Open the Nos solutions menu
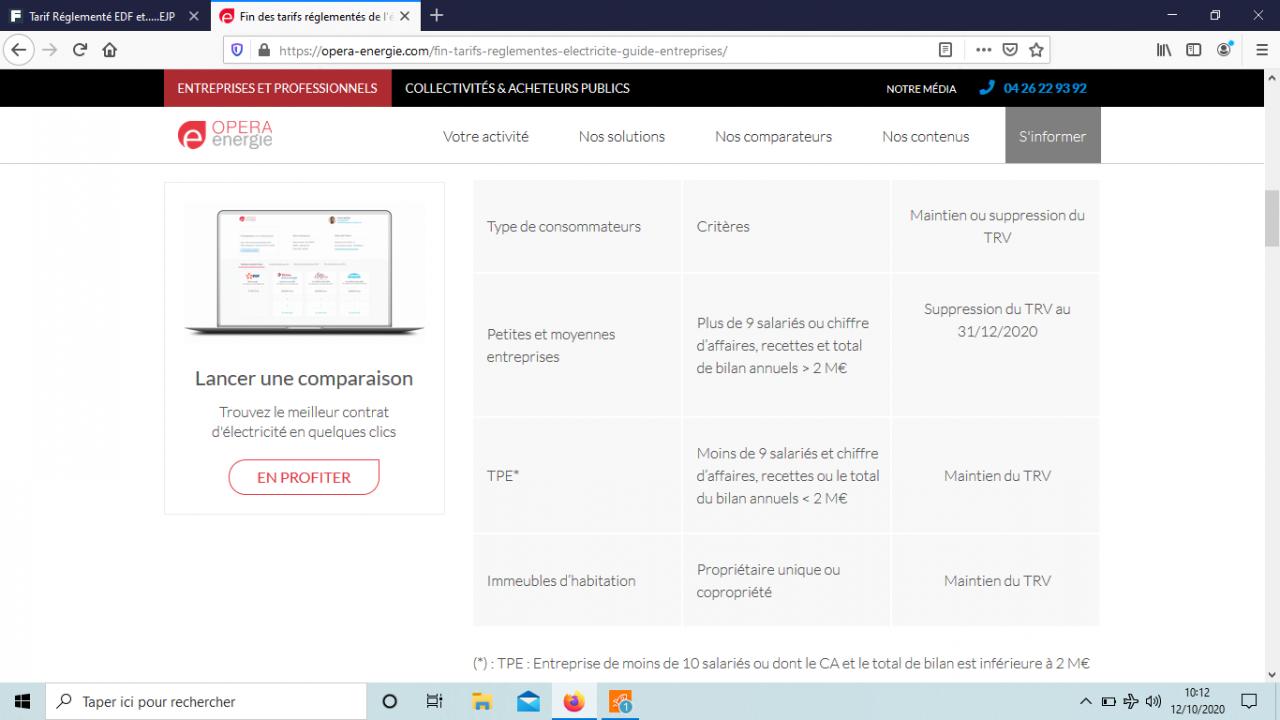1280x720 pixels. [x=622, y=136]
